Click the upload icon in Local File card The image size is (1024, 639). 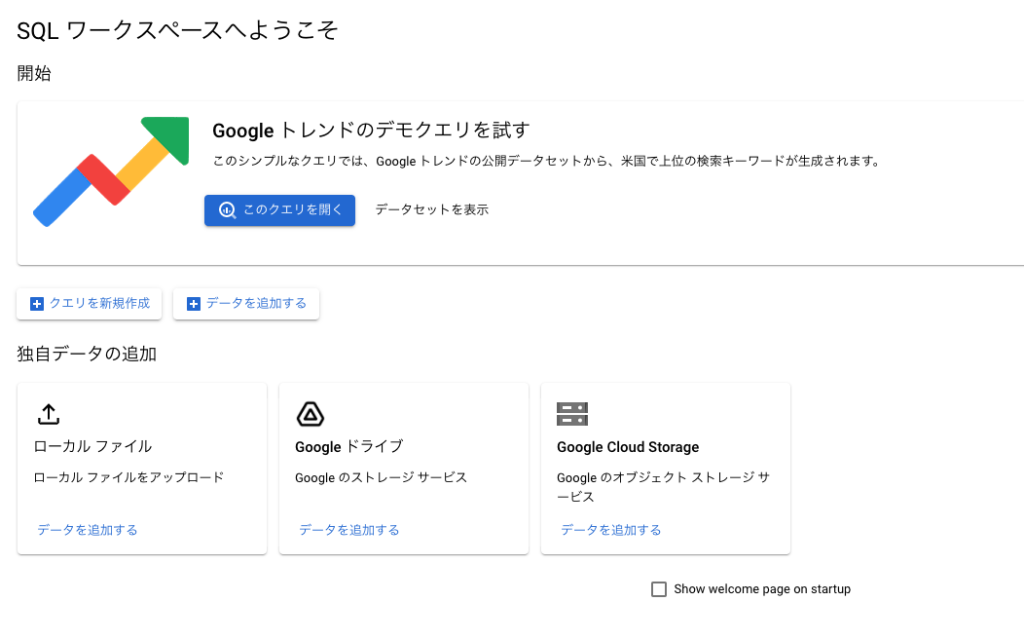click(x=49, y=414)
